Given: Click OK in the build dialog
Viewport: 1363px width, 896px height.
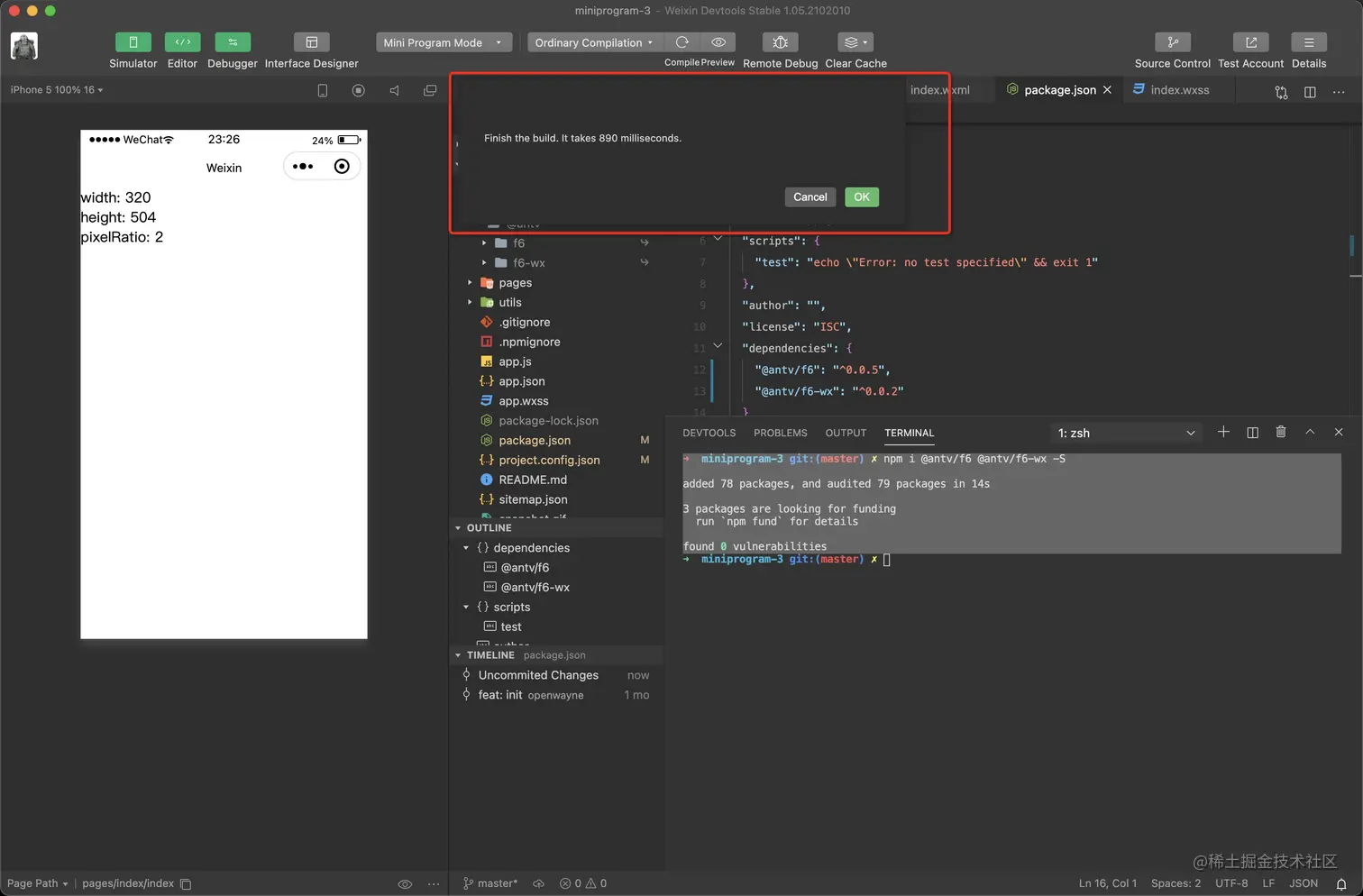Looking at the screenshot, I should 862,197.
